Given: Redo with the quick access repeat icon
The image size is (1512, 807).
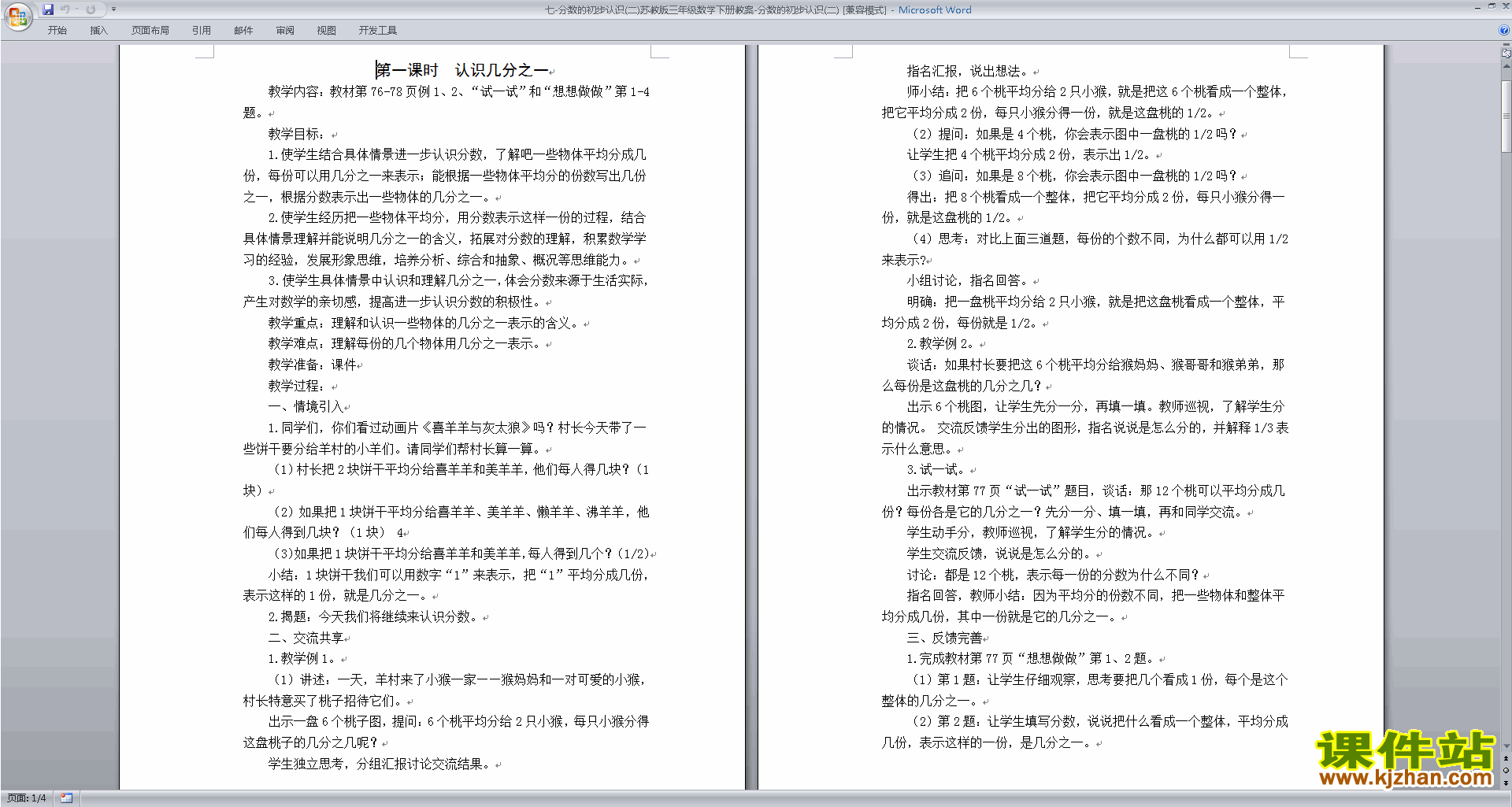Looking at the screenshot, I should tap(91, 9).
